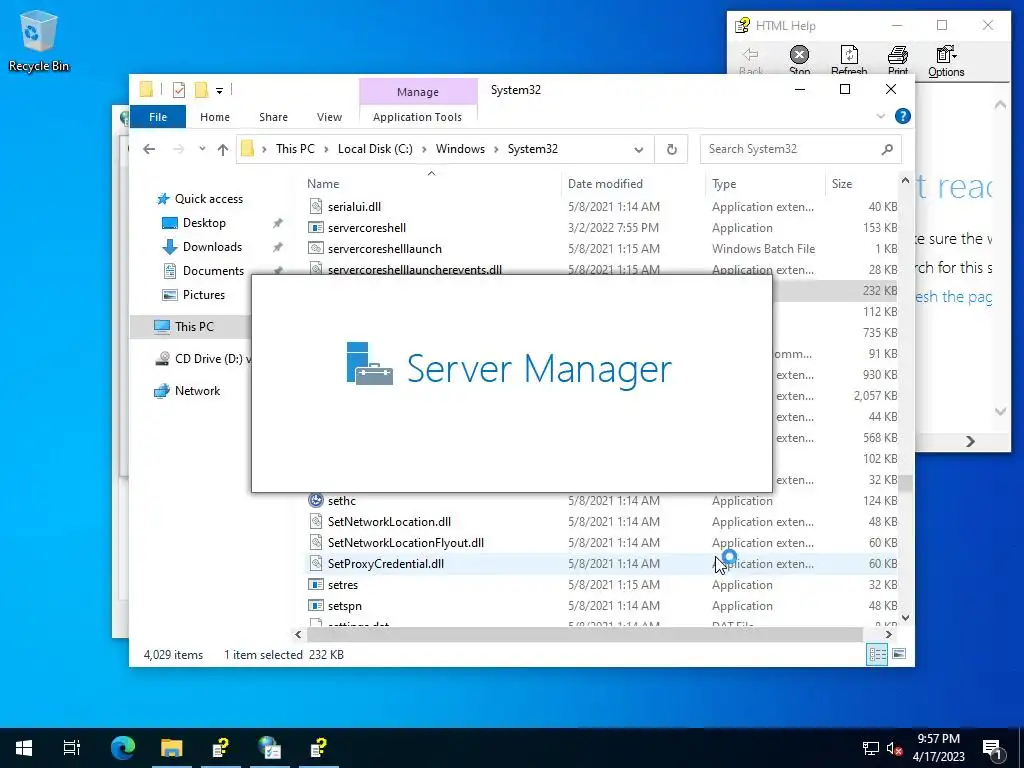This screenshot has width=1024, height=768.
Task: Open Desktop in the navigation pane
Action: [204, 223]
